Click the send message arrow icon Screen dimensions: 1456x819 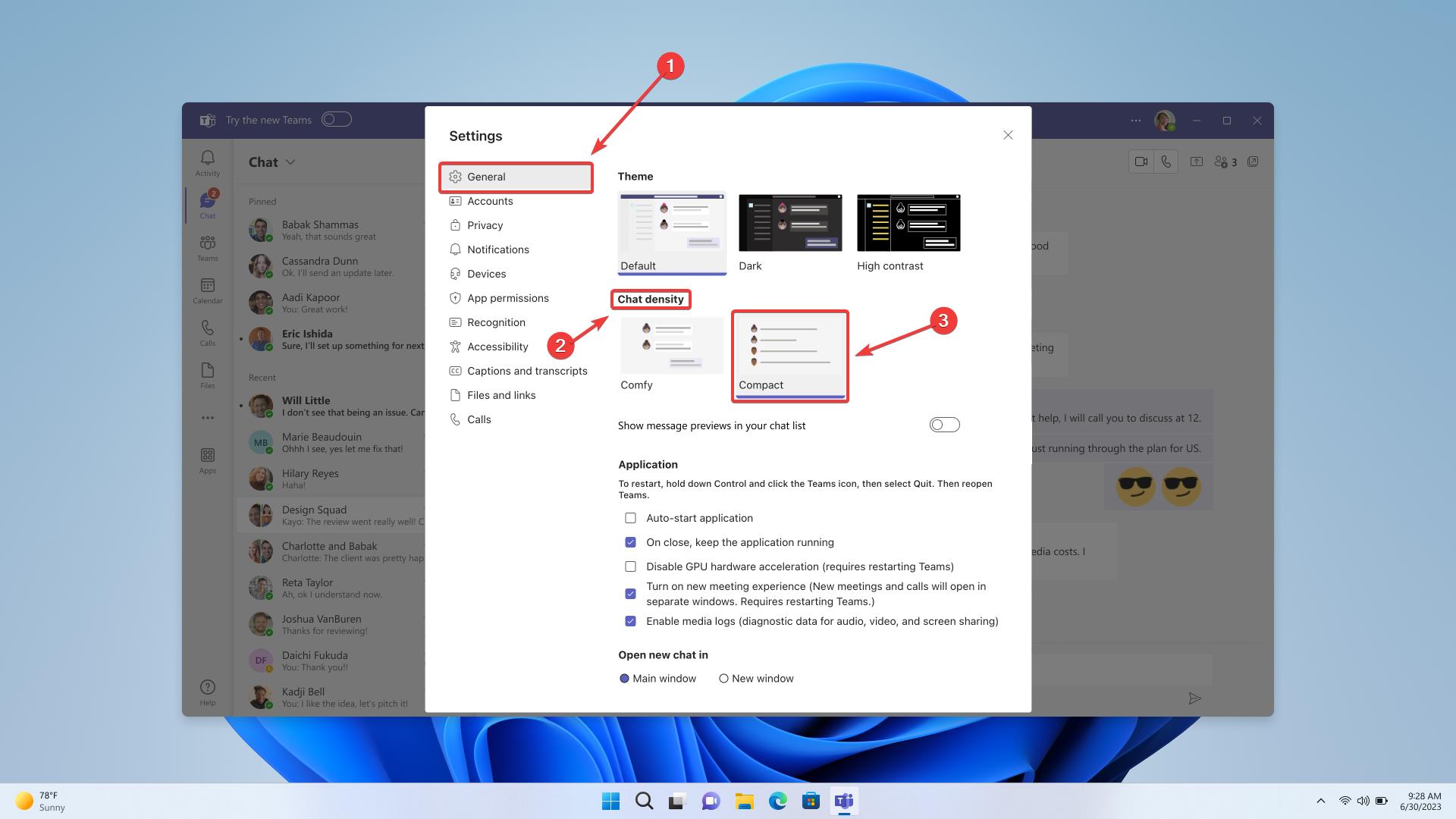(x=1194, y=698)
